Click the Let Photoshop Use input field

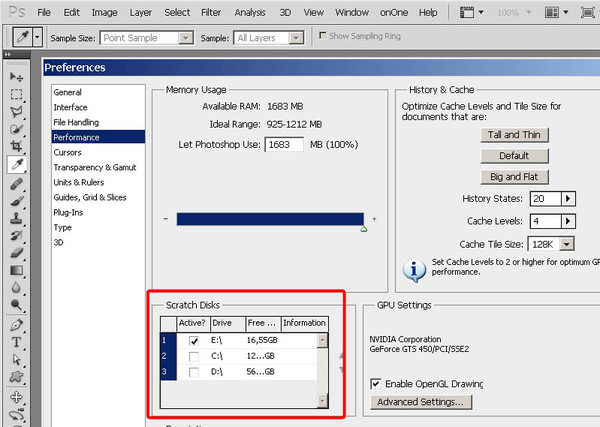pyautogui.click(x=284, y=145)
